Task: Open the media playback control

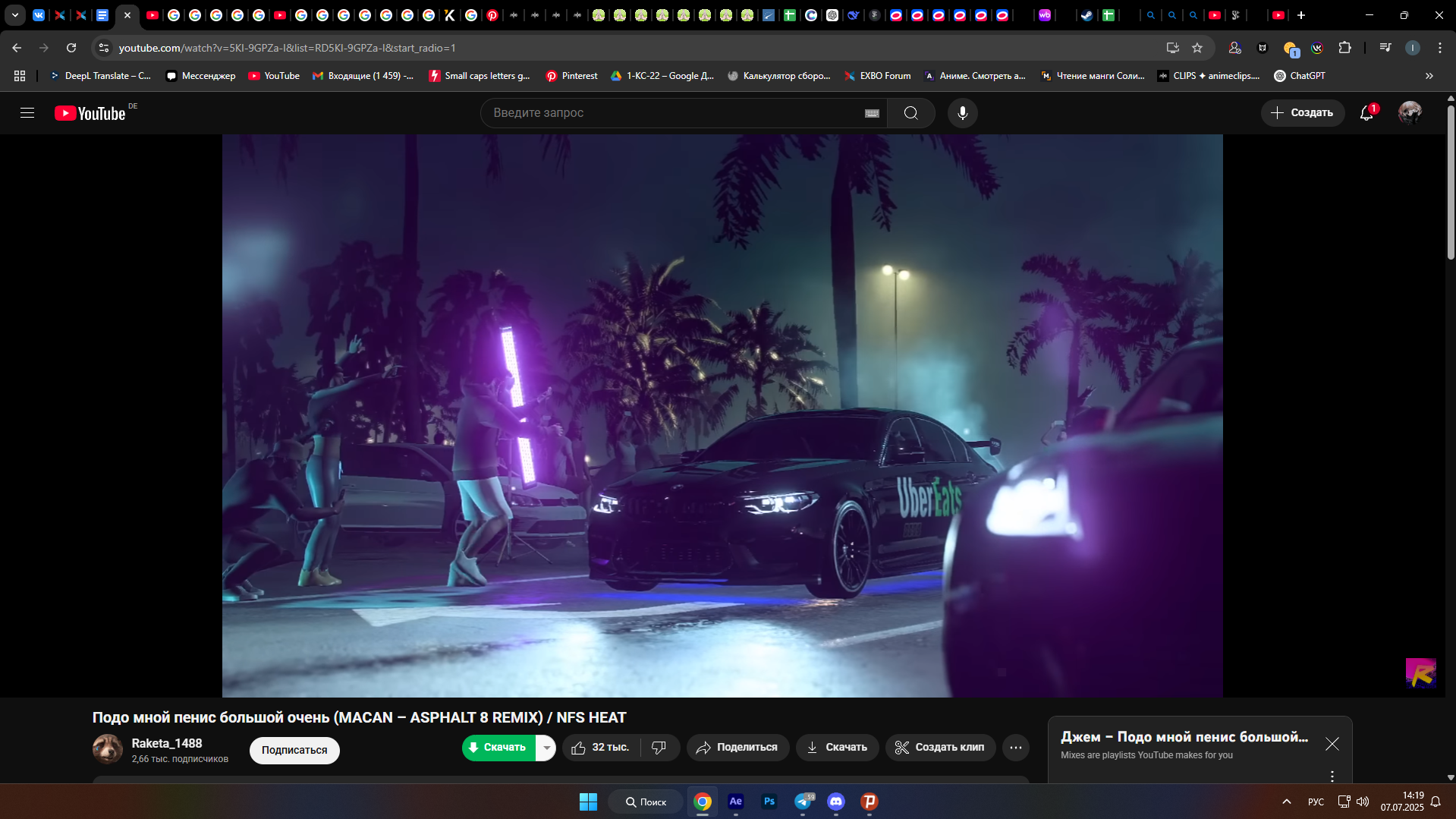Action: (1385, 48)
